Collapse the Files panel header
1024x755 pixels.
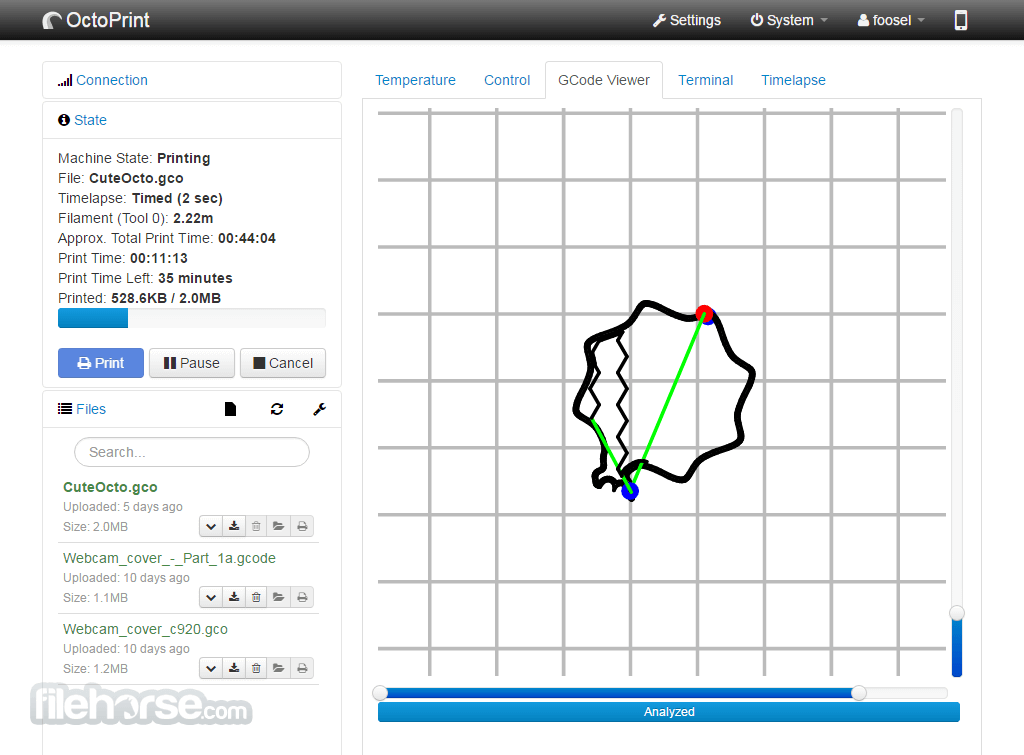(90, 409)
